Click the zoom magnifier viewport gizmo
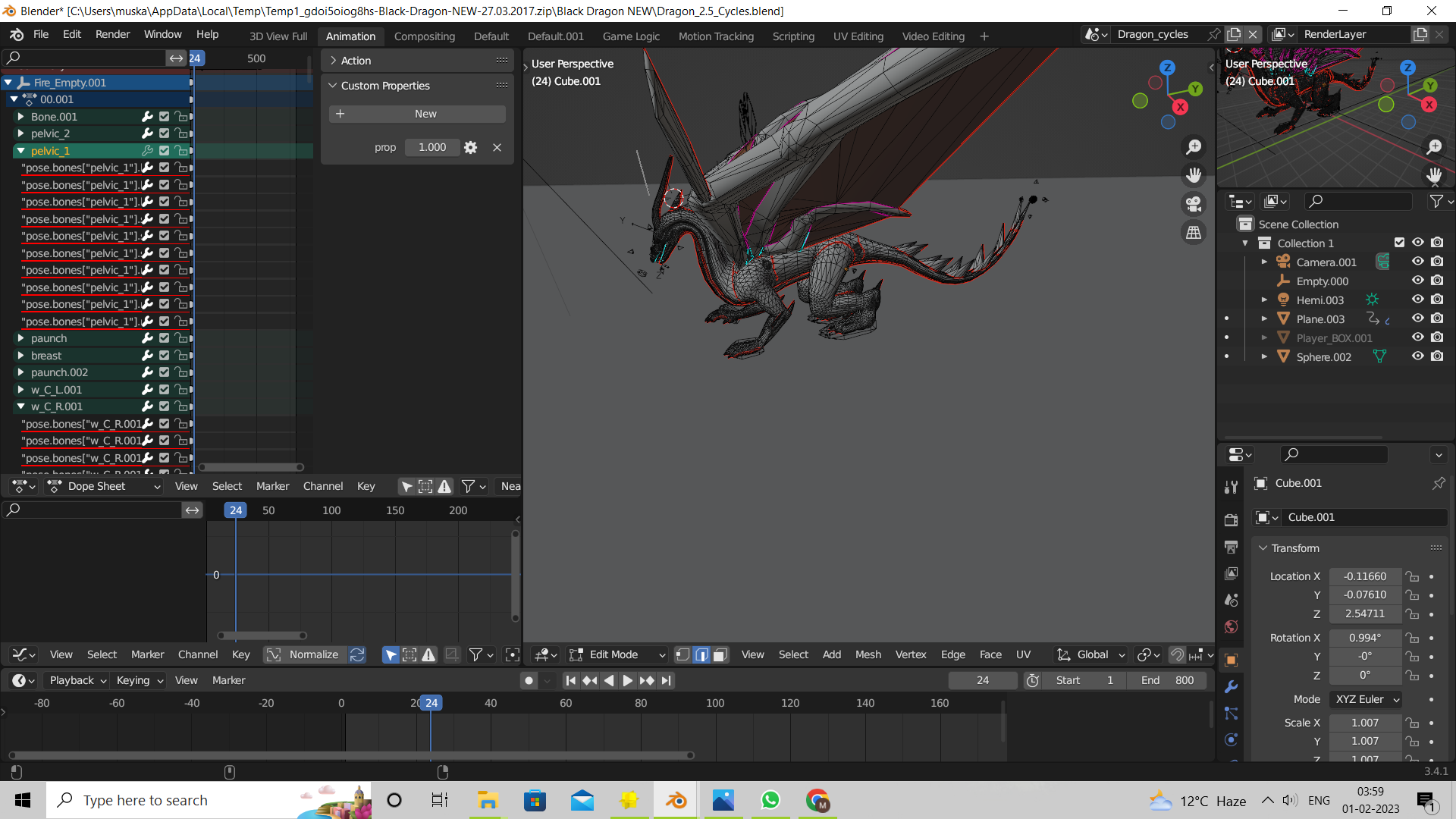Image resolution: width=1456 pixels, height=819 pixels. coord(1194,147)
